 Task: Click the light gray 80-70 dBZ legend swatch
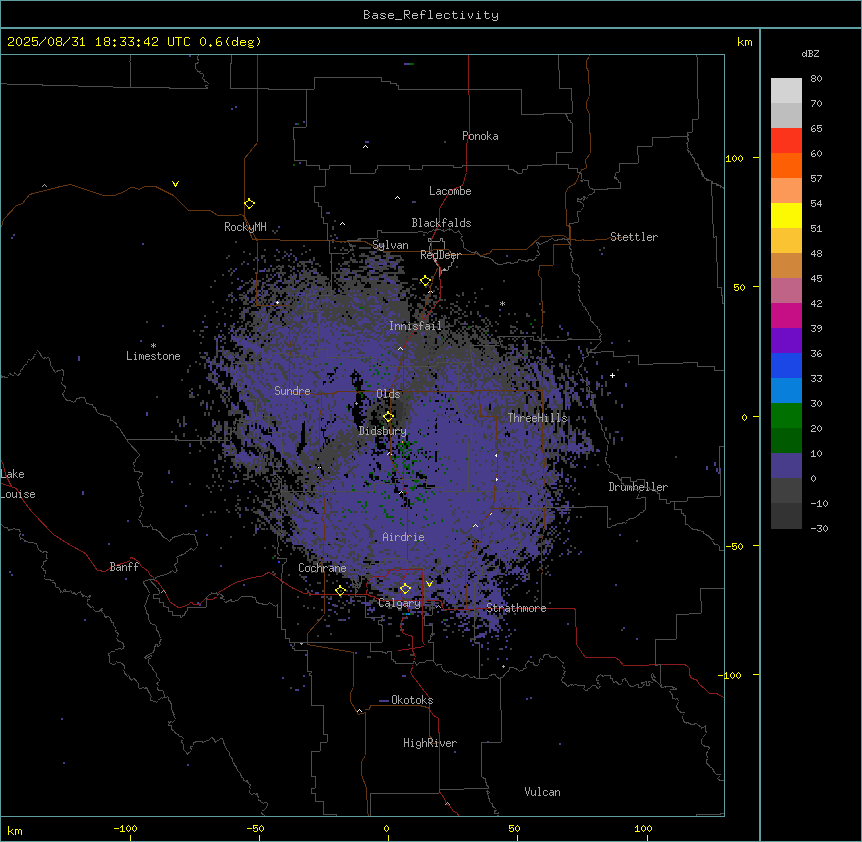pos(786,91)
